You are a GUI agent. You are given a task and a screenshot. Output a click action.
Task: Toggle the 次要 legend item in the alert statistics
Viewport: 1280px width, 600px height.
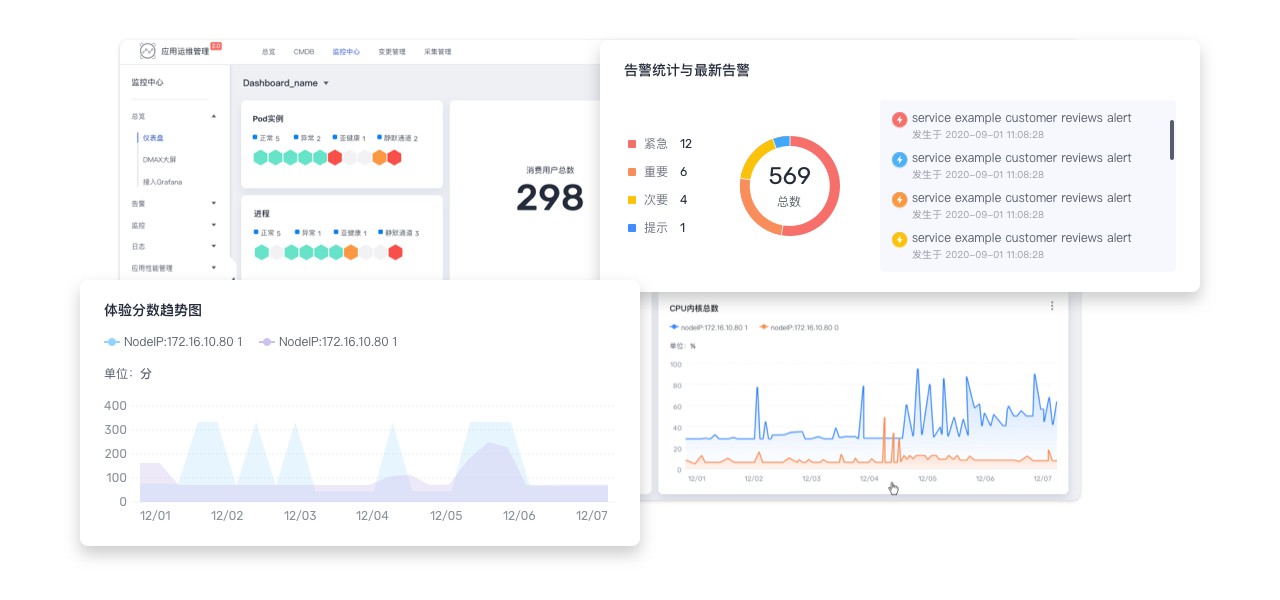pos(657,200)
